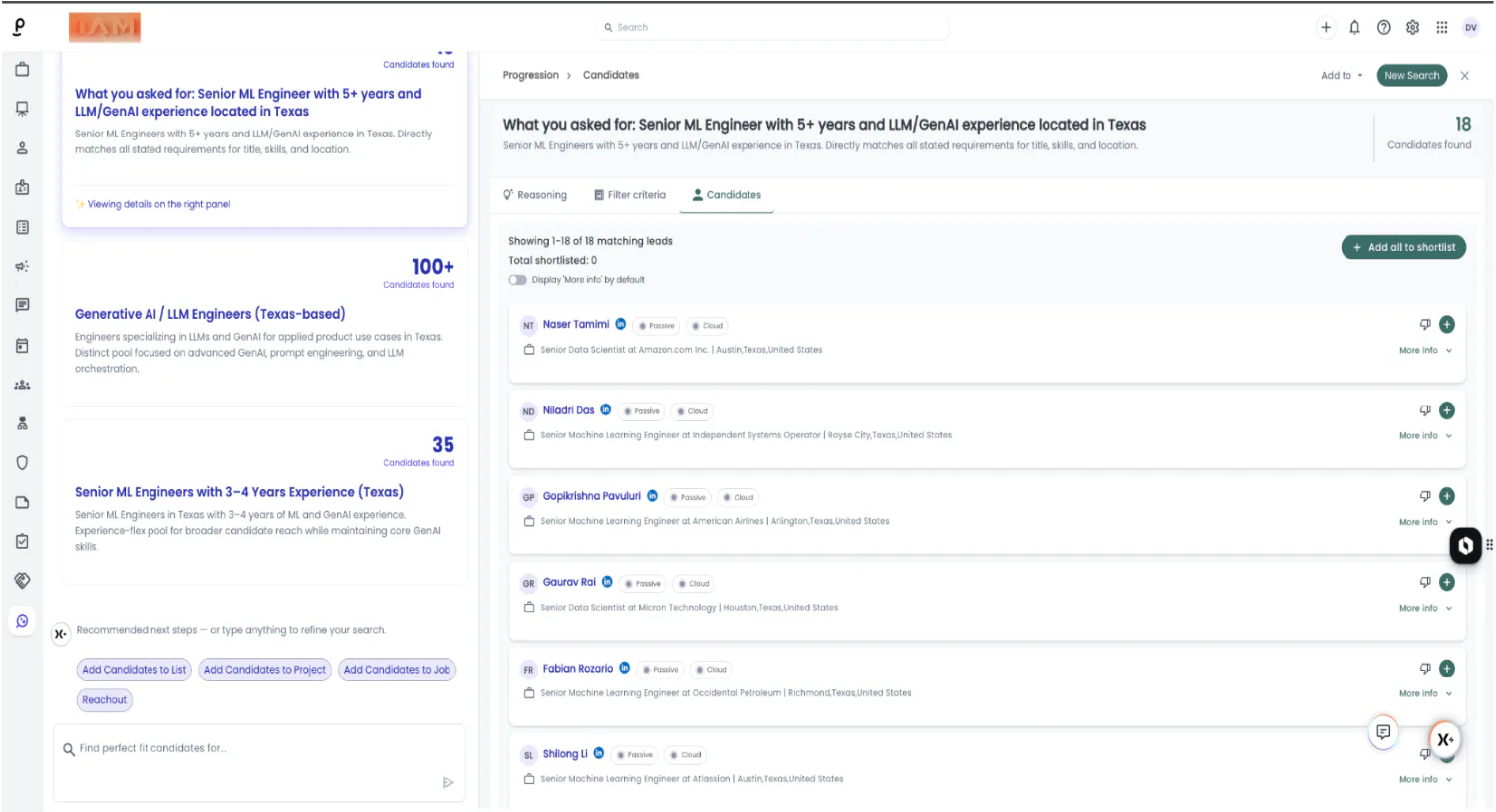This screenshot has width=1496, height=812.
Task: Click 'Total shortlisted: 0' text
Action: 552,261
